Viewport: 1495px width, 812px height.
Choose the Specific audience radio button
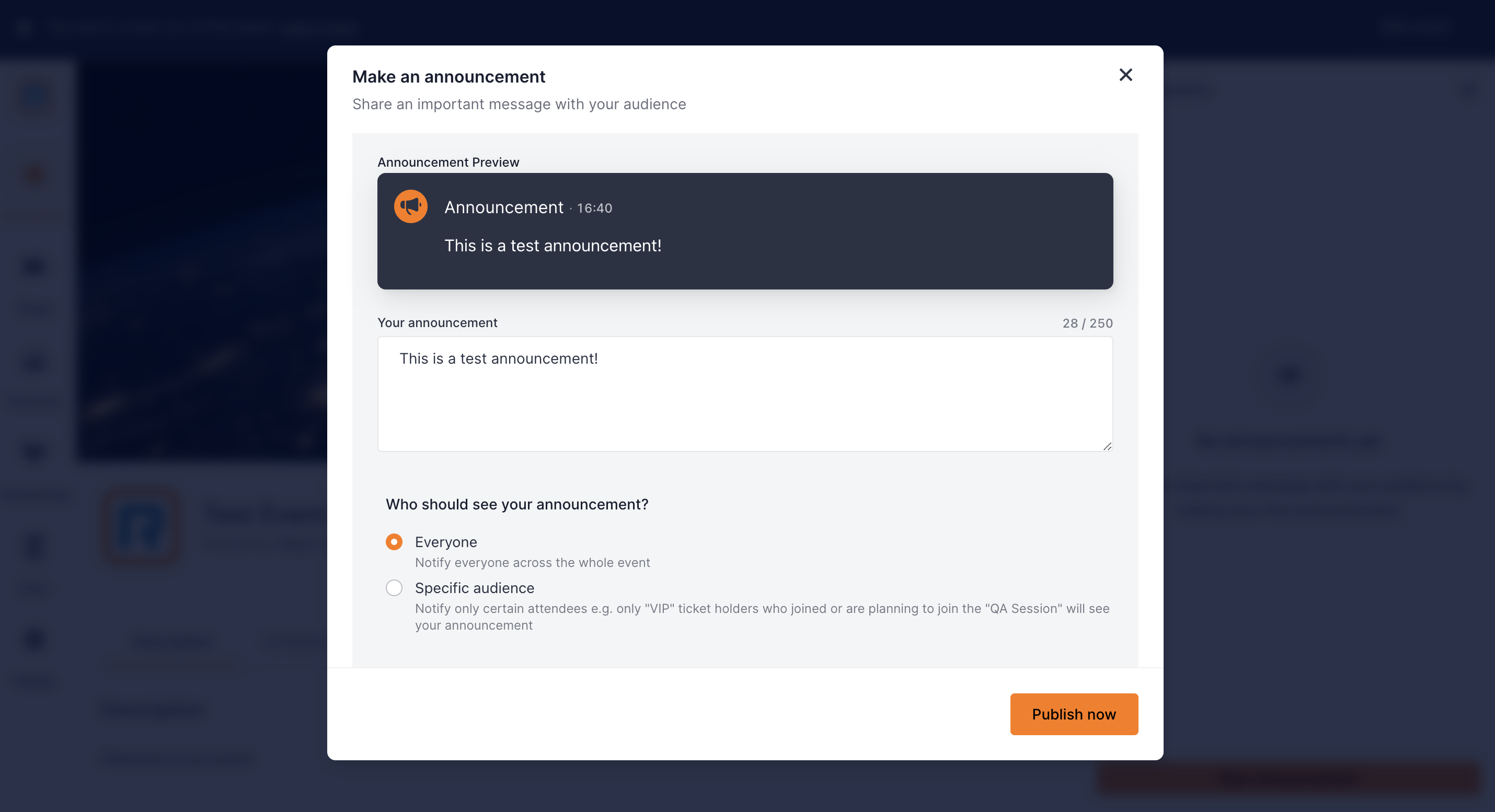click(x=394, y=587)
